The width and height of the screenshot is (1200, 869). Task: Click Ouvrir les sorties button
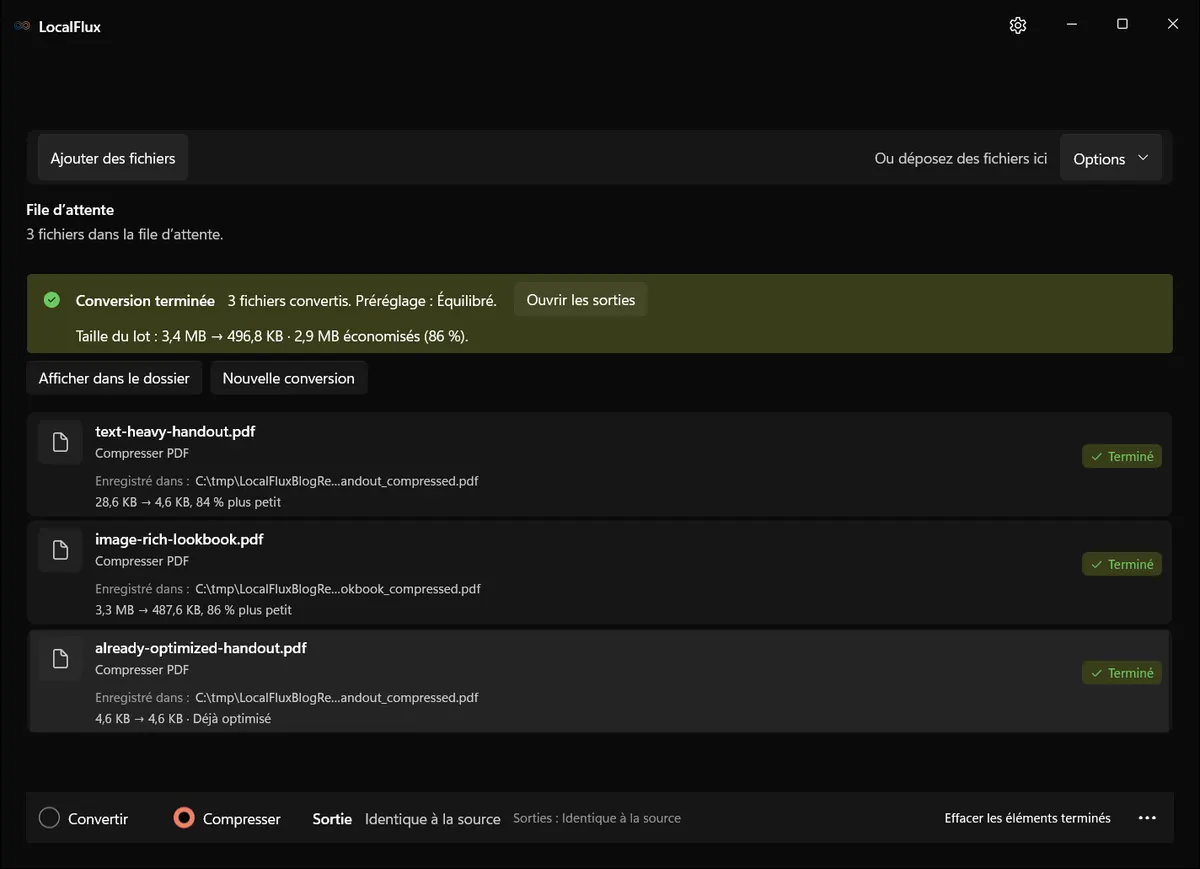coord(581,300)
